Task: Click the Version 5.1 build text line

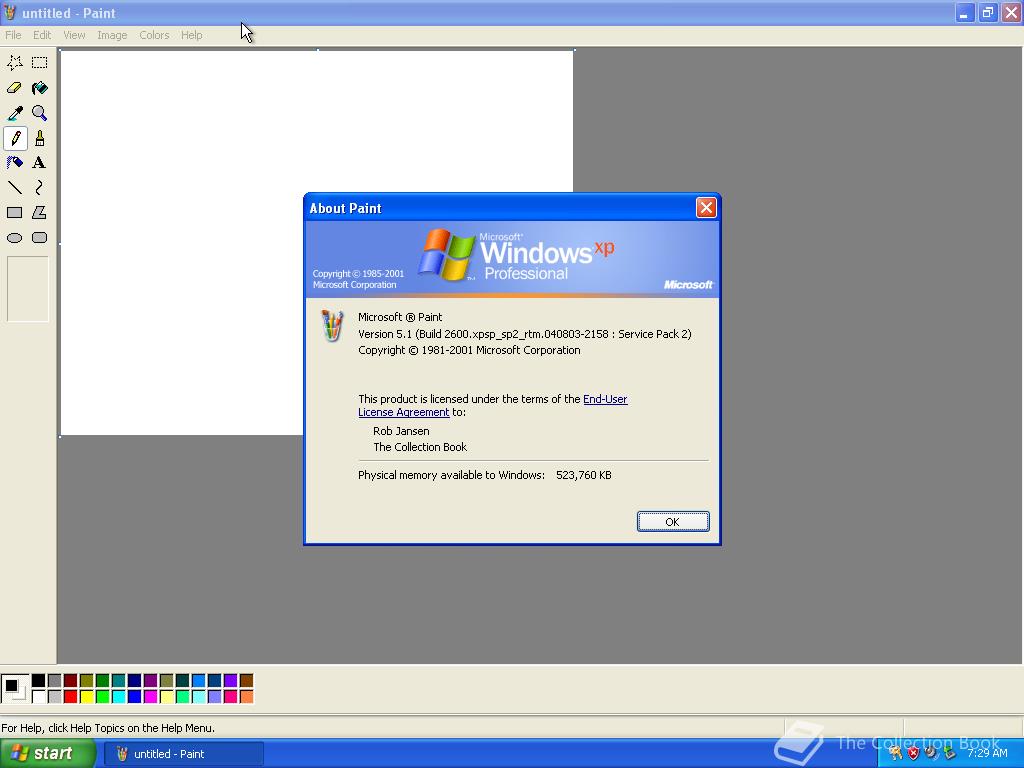Action: coord(524,334)
